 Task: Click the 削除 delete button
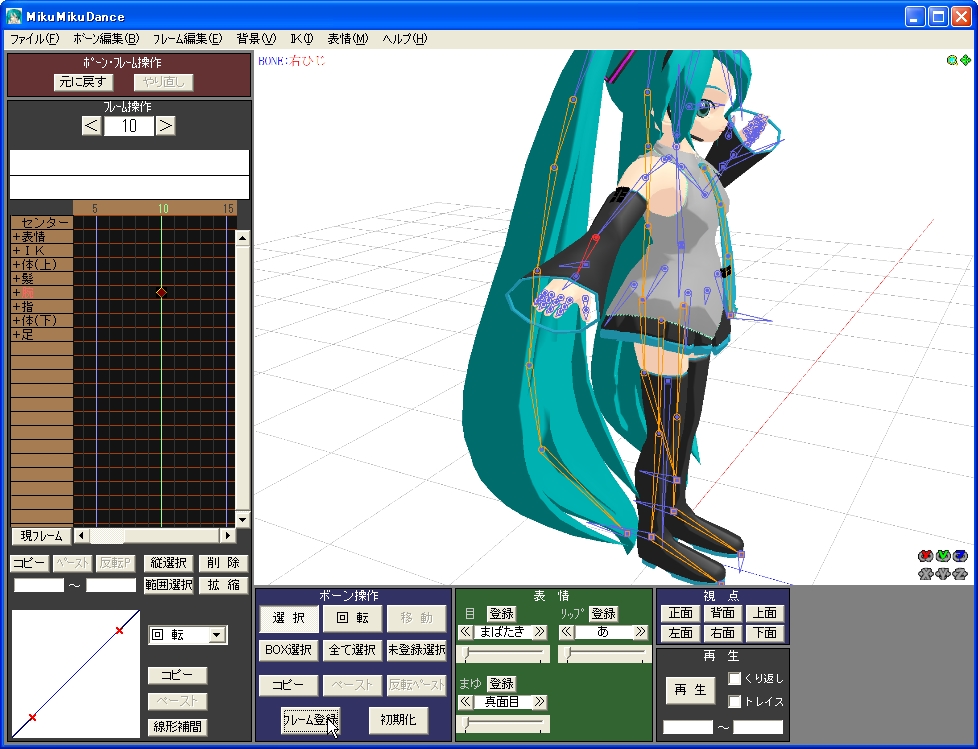223,563
